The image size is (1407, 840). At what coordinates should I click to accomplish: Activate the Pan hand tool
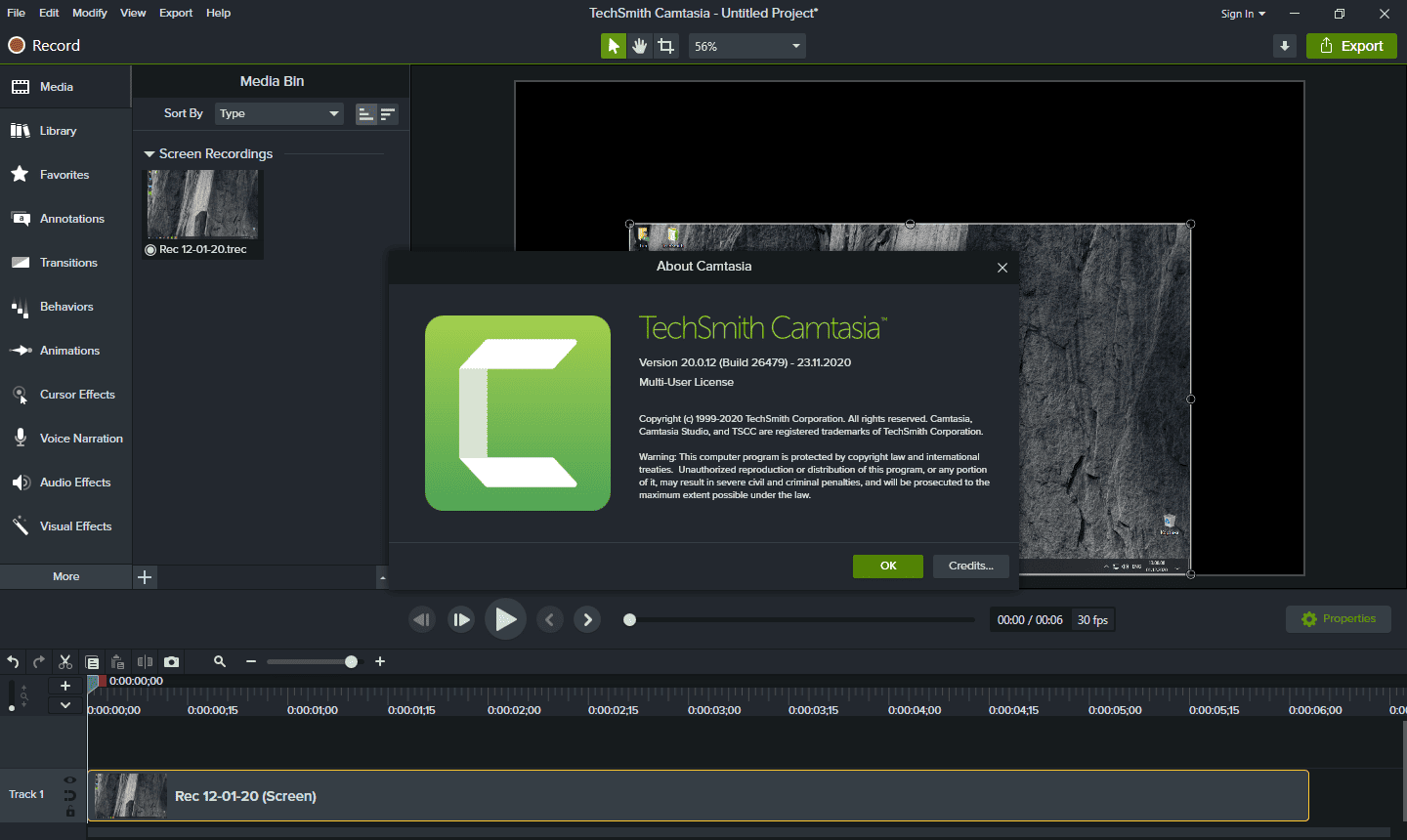640,46
